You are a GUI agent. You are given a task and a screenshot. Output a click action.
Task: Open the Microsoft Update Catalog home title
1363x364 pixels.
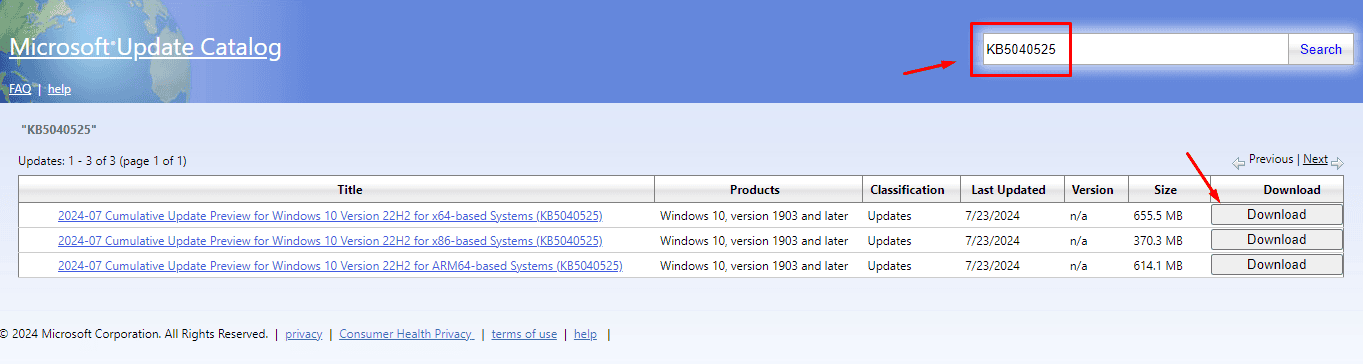pyautogui.click(x=145, y=47)
